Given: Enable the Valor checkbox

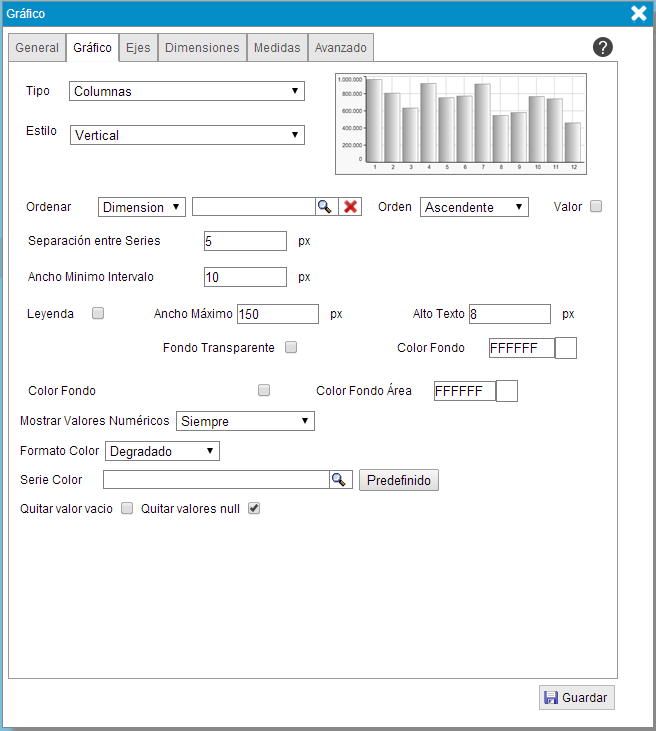Looking at the screenshot, I should (x=596, y=206).
